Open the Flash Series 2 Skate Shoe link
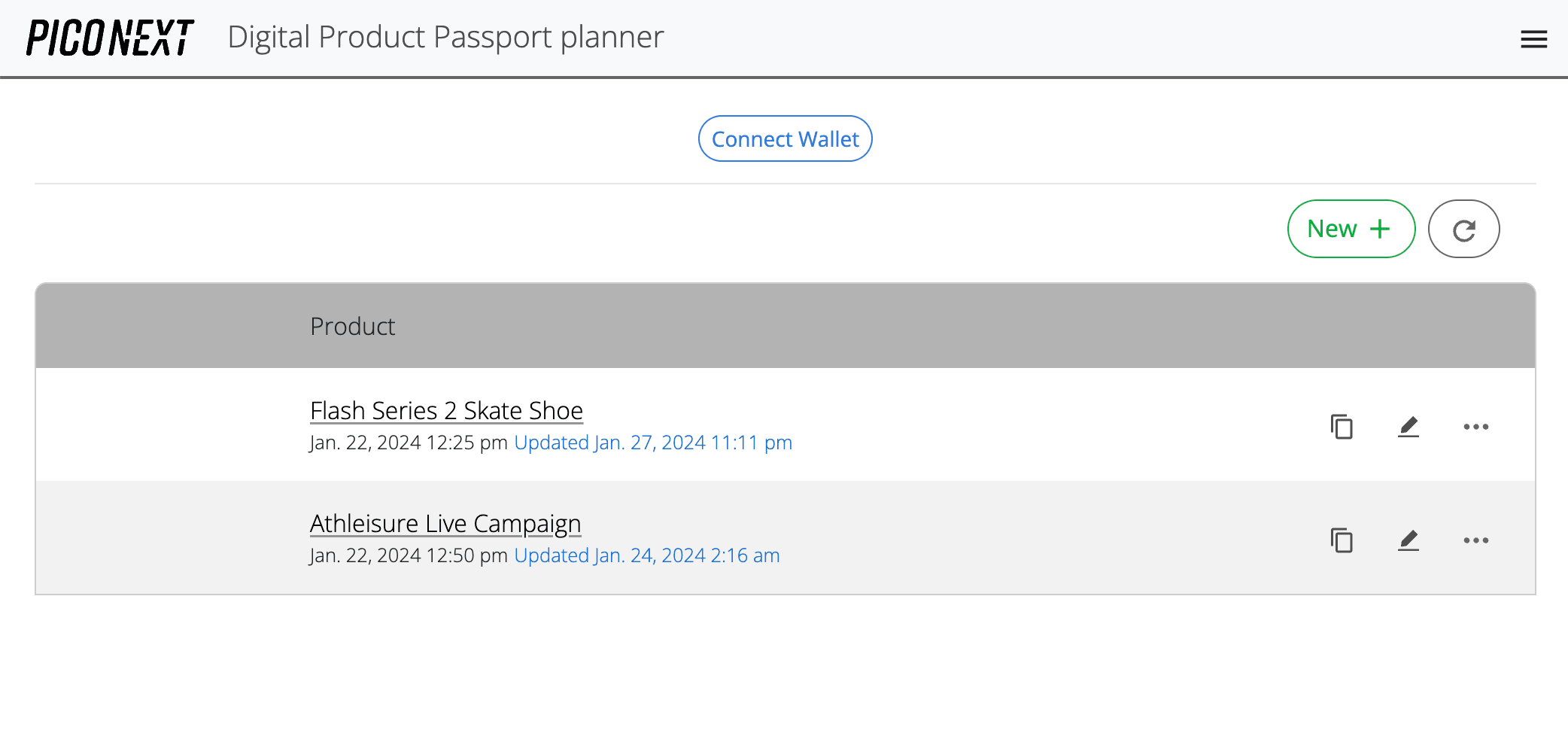 coord(446,411)
